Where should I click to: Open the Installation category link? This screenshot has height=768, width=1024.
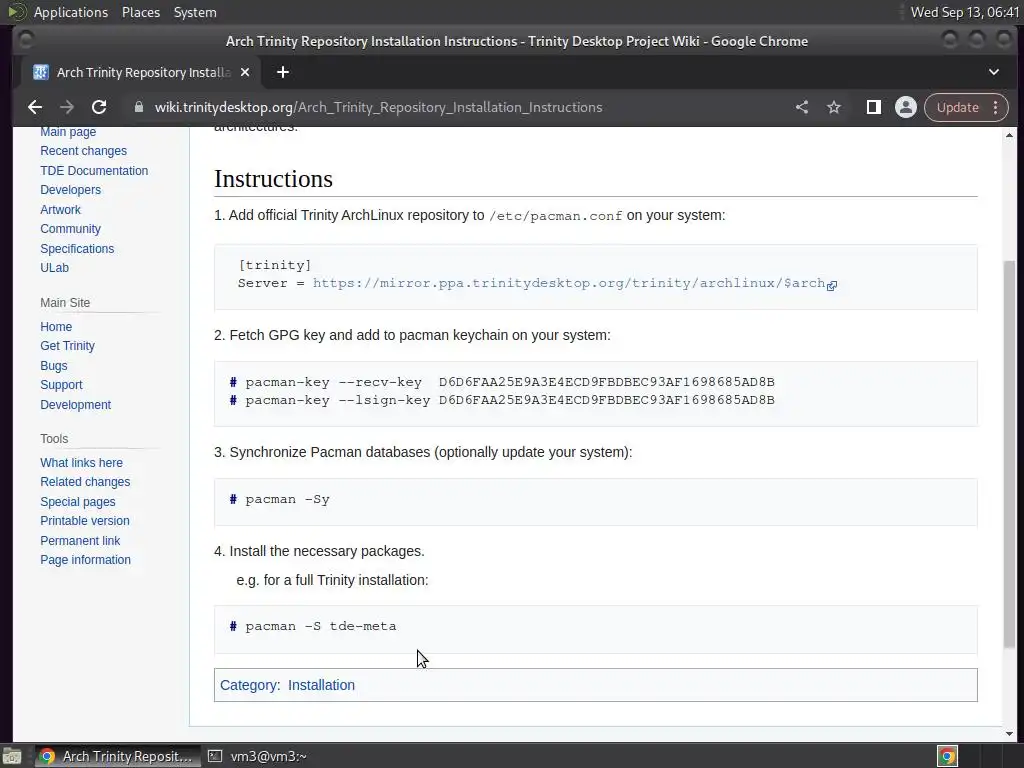point(321,685)
